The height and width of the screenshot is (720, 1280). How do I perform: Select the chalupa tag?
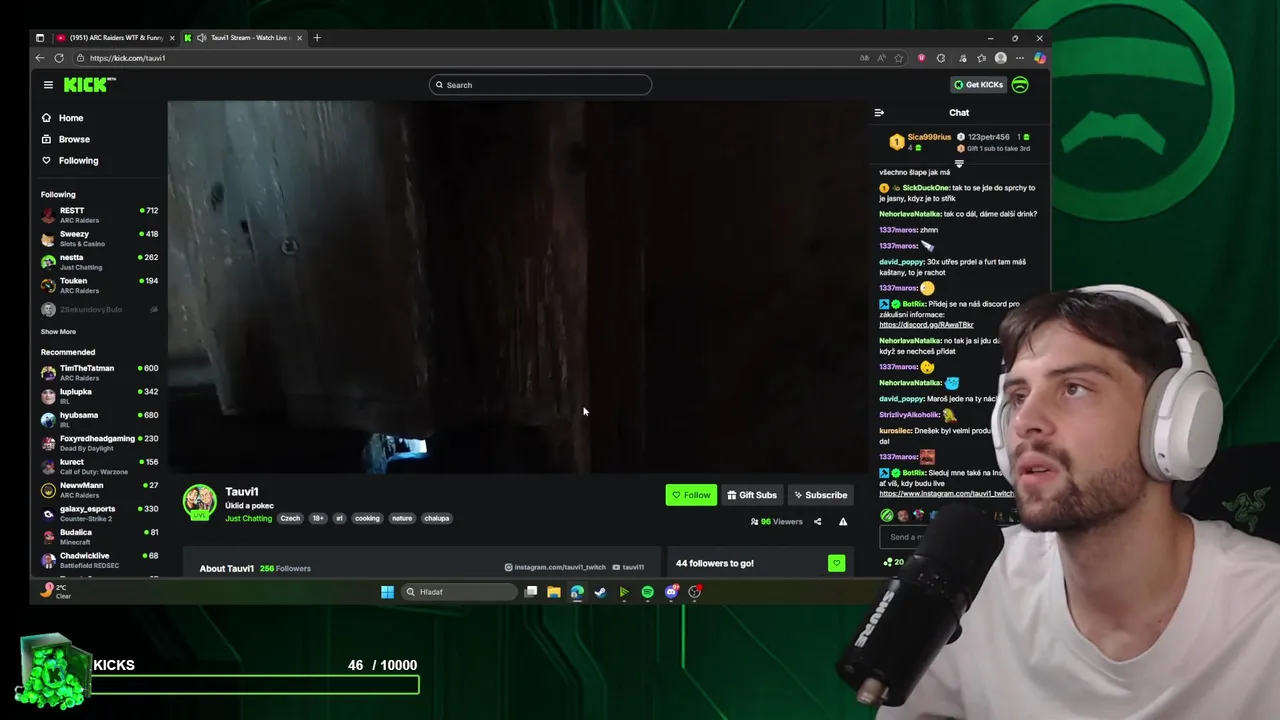pyautogui.click(x=436, y=518)
